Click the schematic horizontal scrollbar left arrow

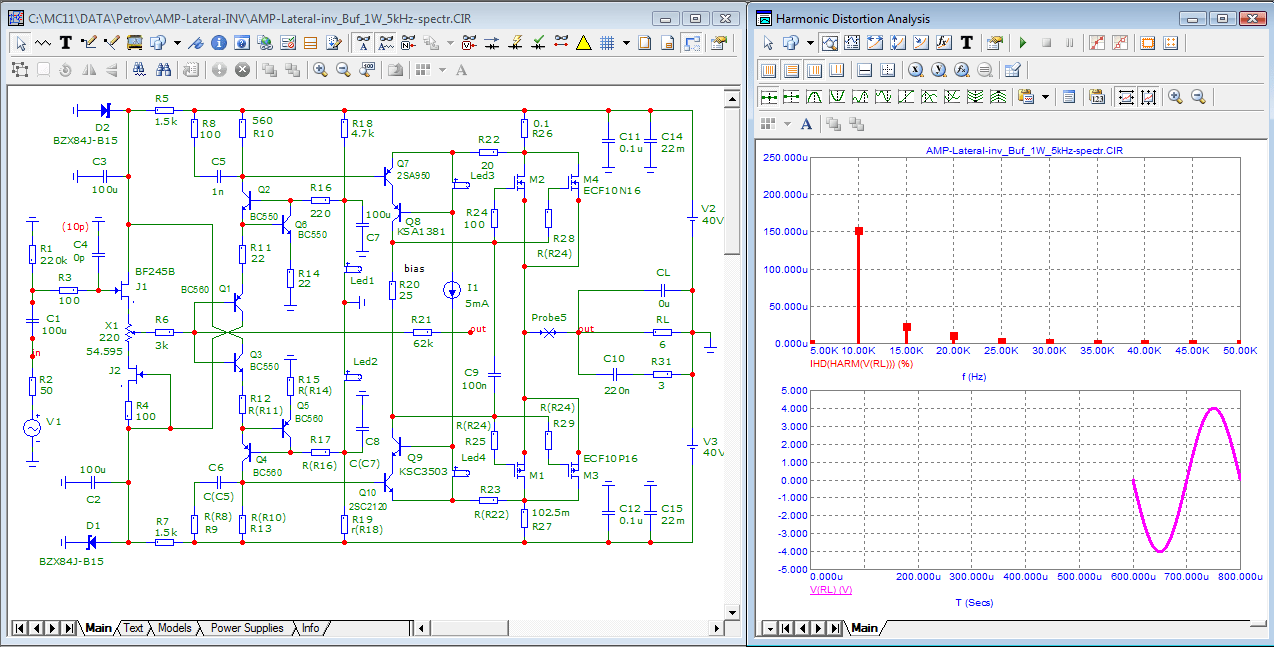point(422,628)
